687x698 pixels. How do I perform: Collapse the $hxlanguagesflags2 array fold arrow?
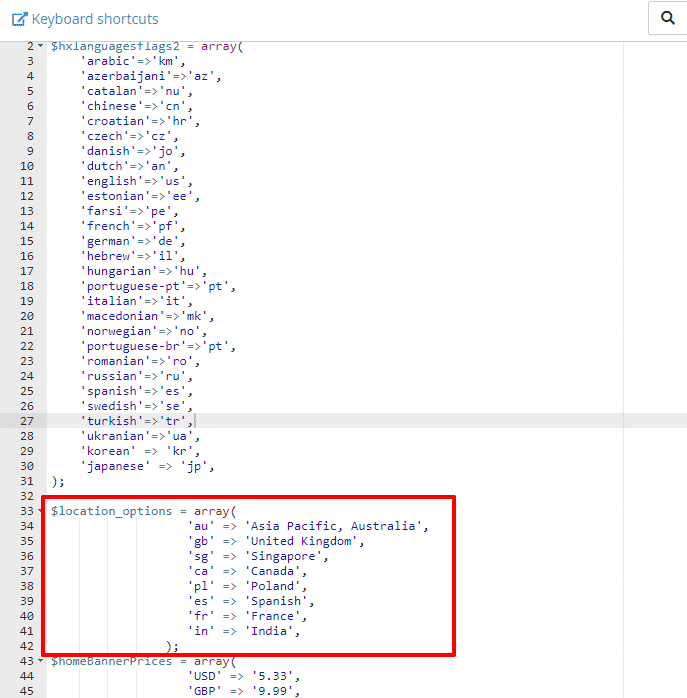click(x=41, y=46)
